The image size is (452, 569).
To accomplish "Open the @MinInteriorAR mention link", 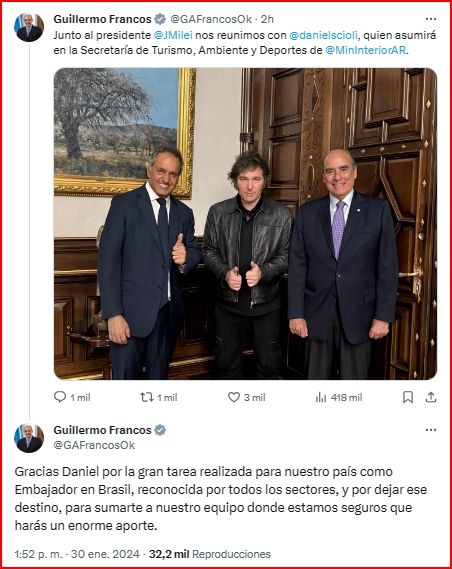I will tap(366, 50).
